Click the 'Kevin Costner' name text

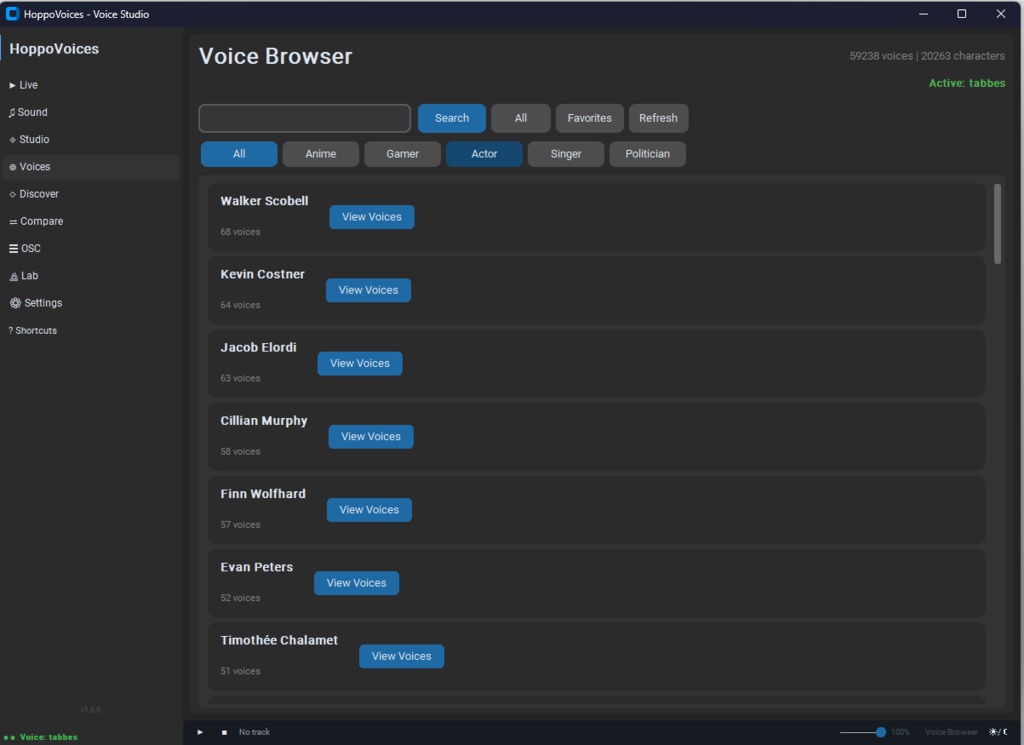[263, 274]
